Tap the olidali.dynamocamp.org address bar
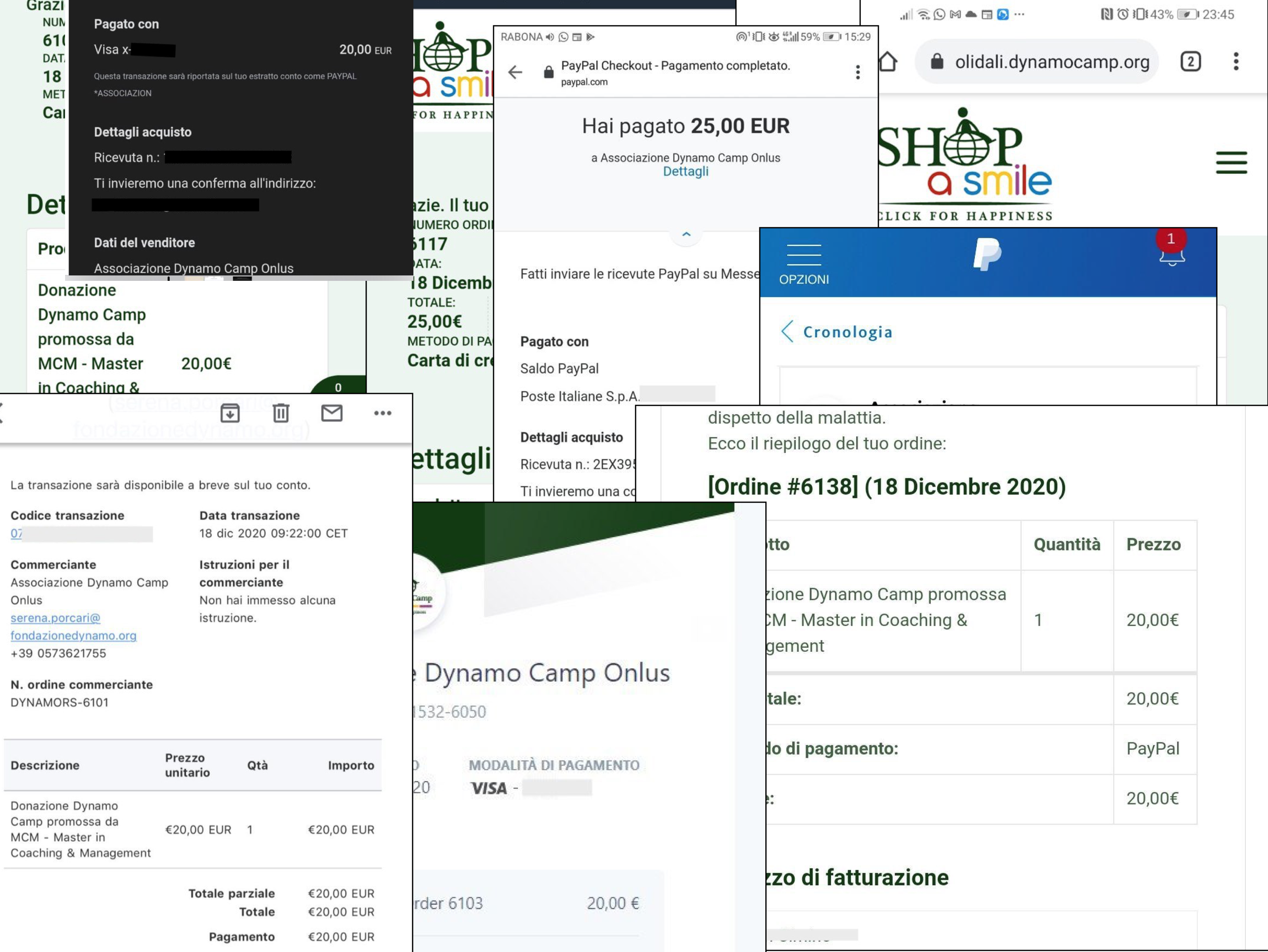The width and height of the screenshot is (1268, 952). point(1036,61)
